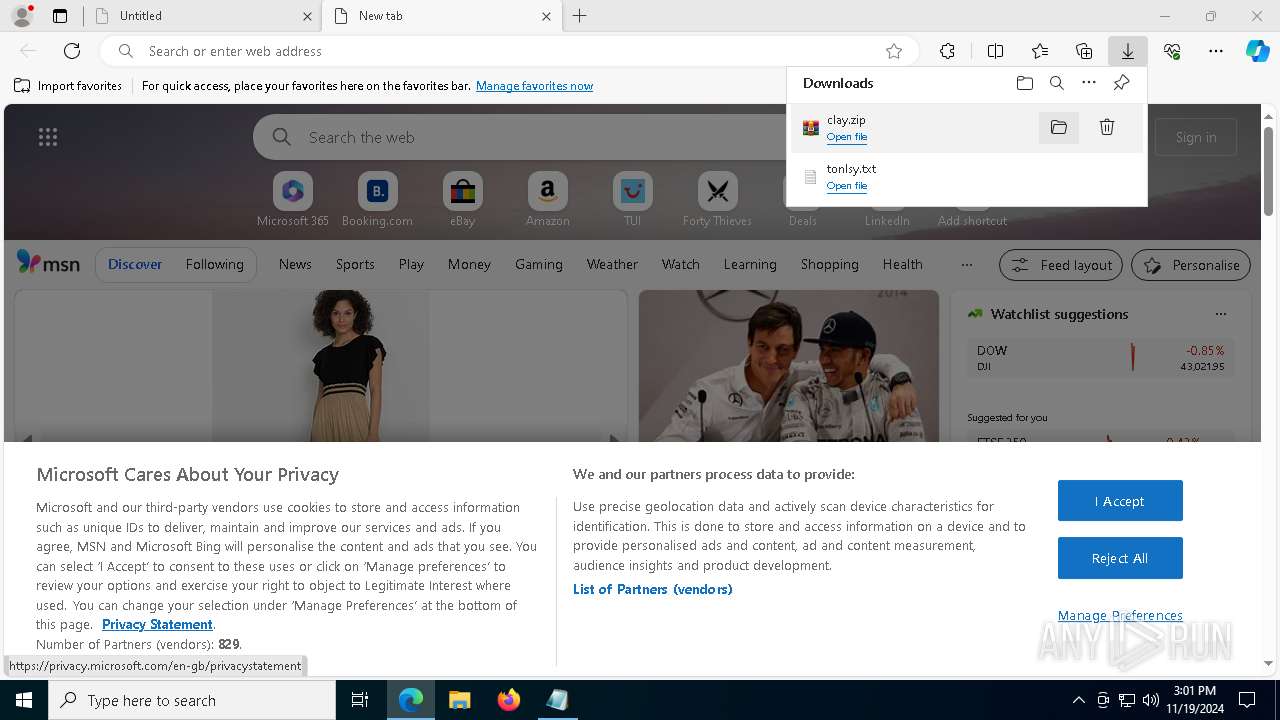Open Favorites list icon

click(x=1040, y=51)
